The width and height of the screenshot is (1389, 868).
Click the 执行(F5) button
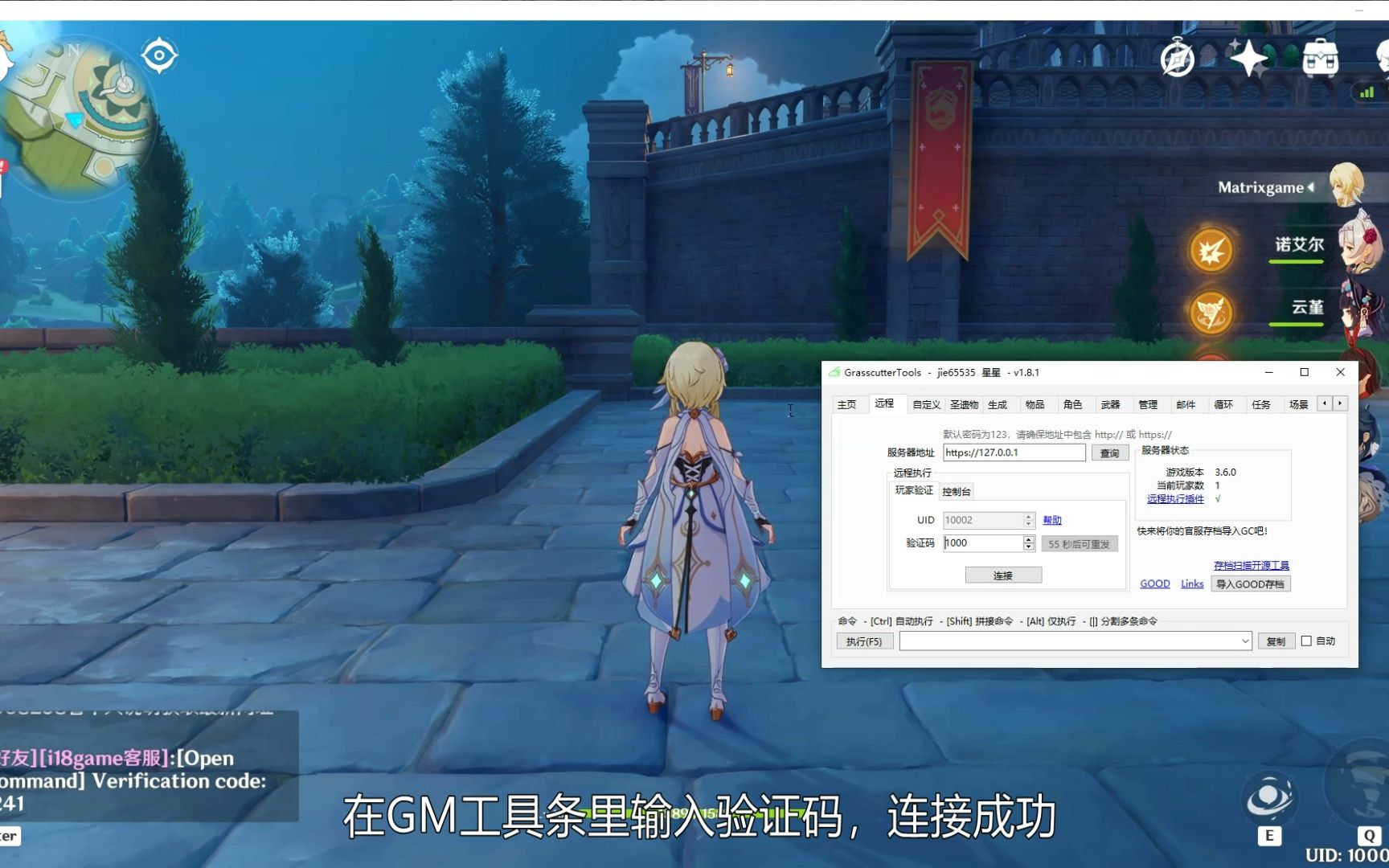[x=864, y=641]
